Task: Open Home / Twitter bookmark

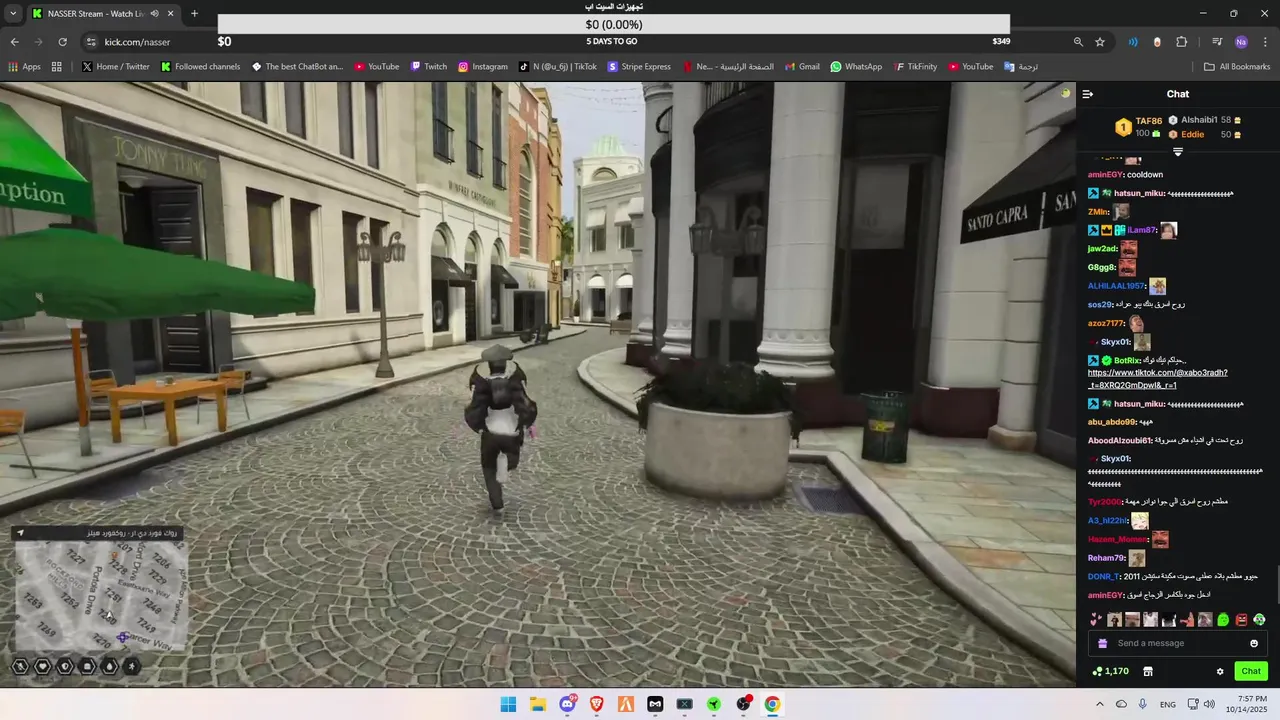Action: (x=116, y=67)
